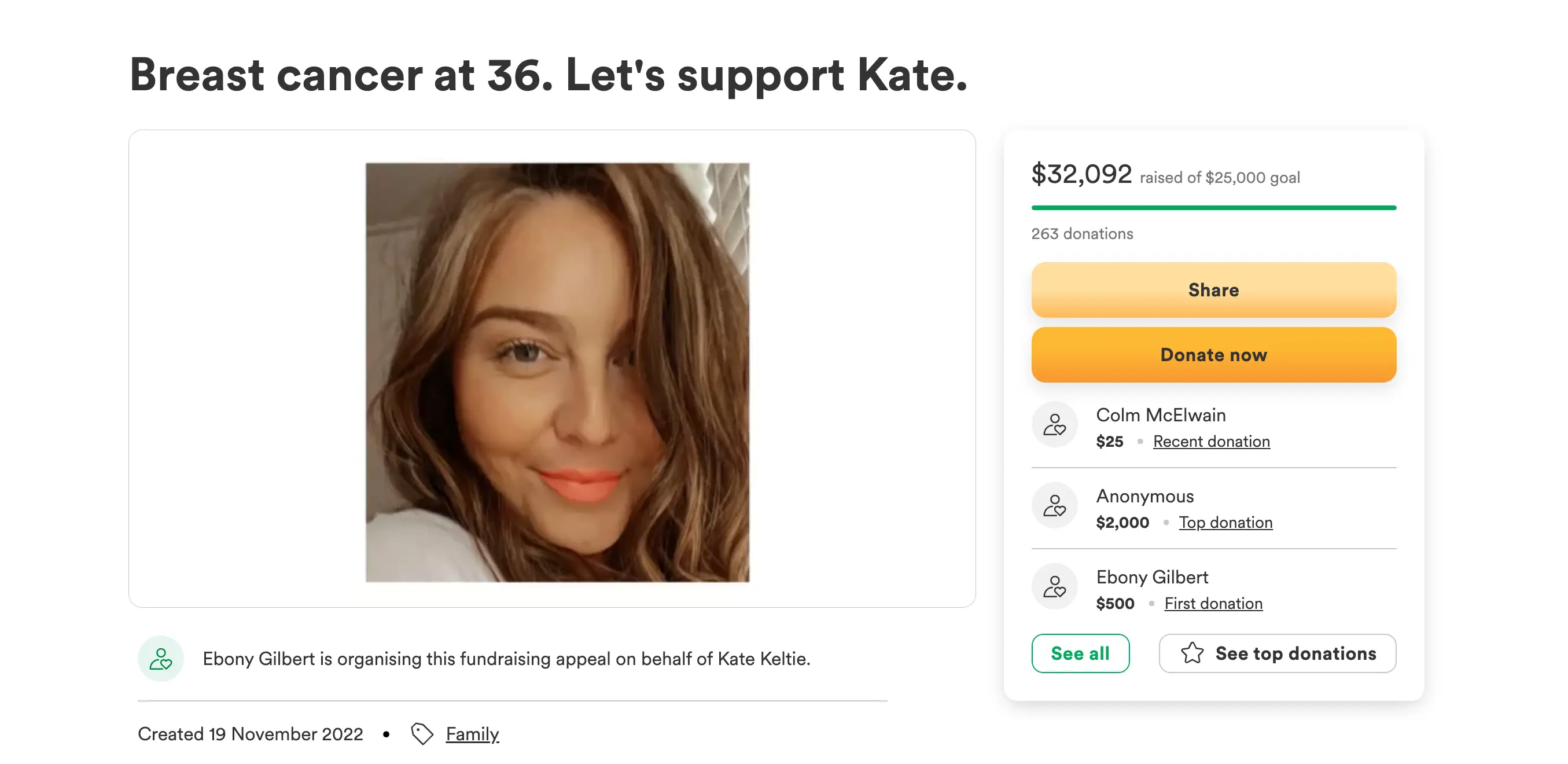Click the green fundraising progress bar
The width and height of the screenshot is (1568, 764).
[1213, 208]
